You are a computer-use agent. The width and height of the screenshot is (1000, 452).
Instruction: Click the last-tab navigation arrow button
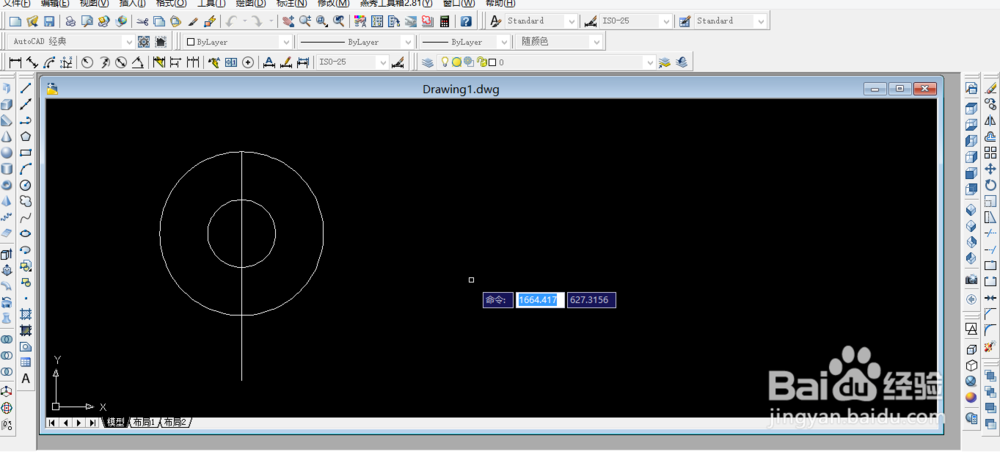93,422
